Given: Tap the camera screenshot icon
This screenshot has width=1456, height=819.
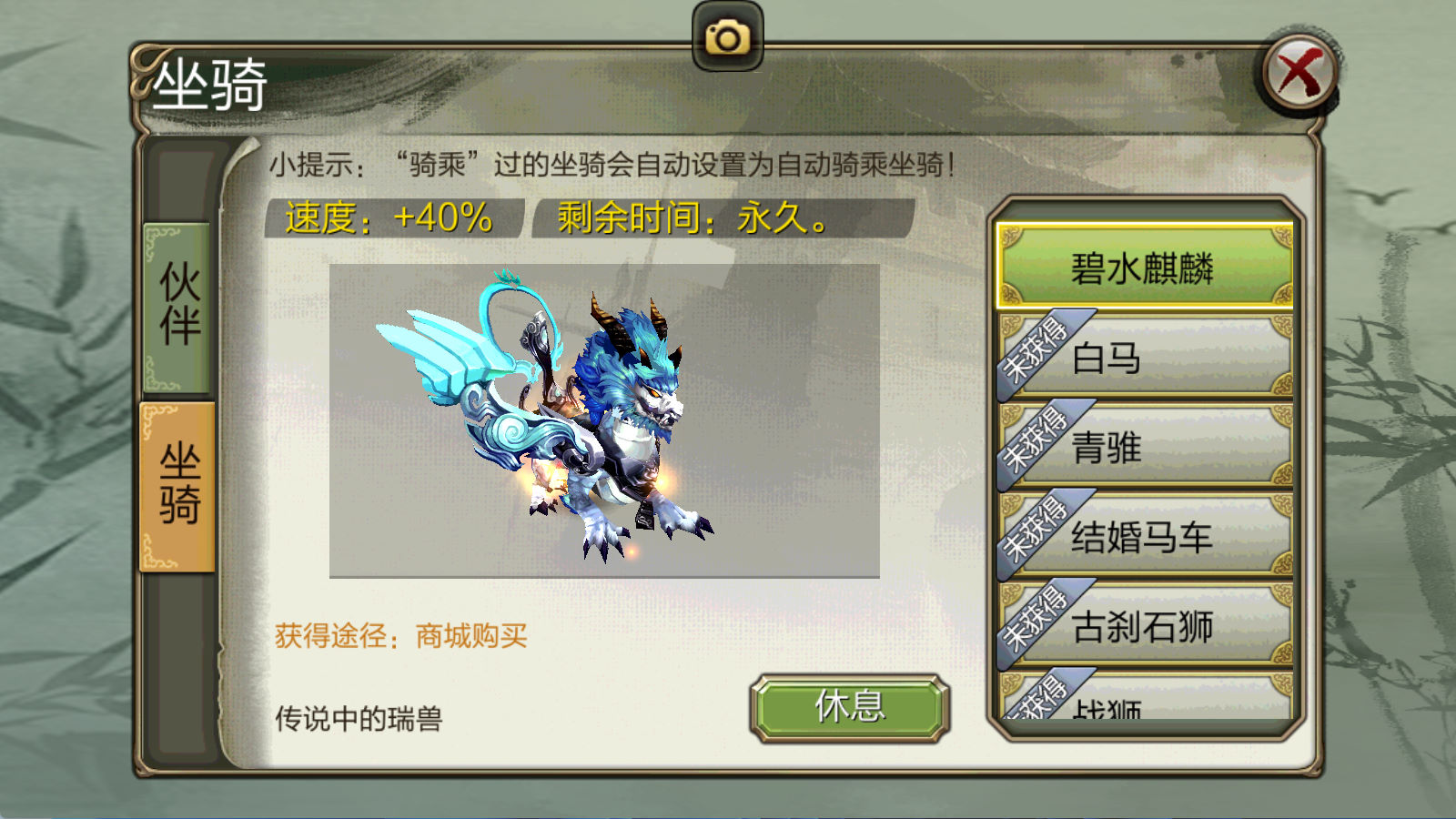Looking at the screenshot, I should [727, 37].
